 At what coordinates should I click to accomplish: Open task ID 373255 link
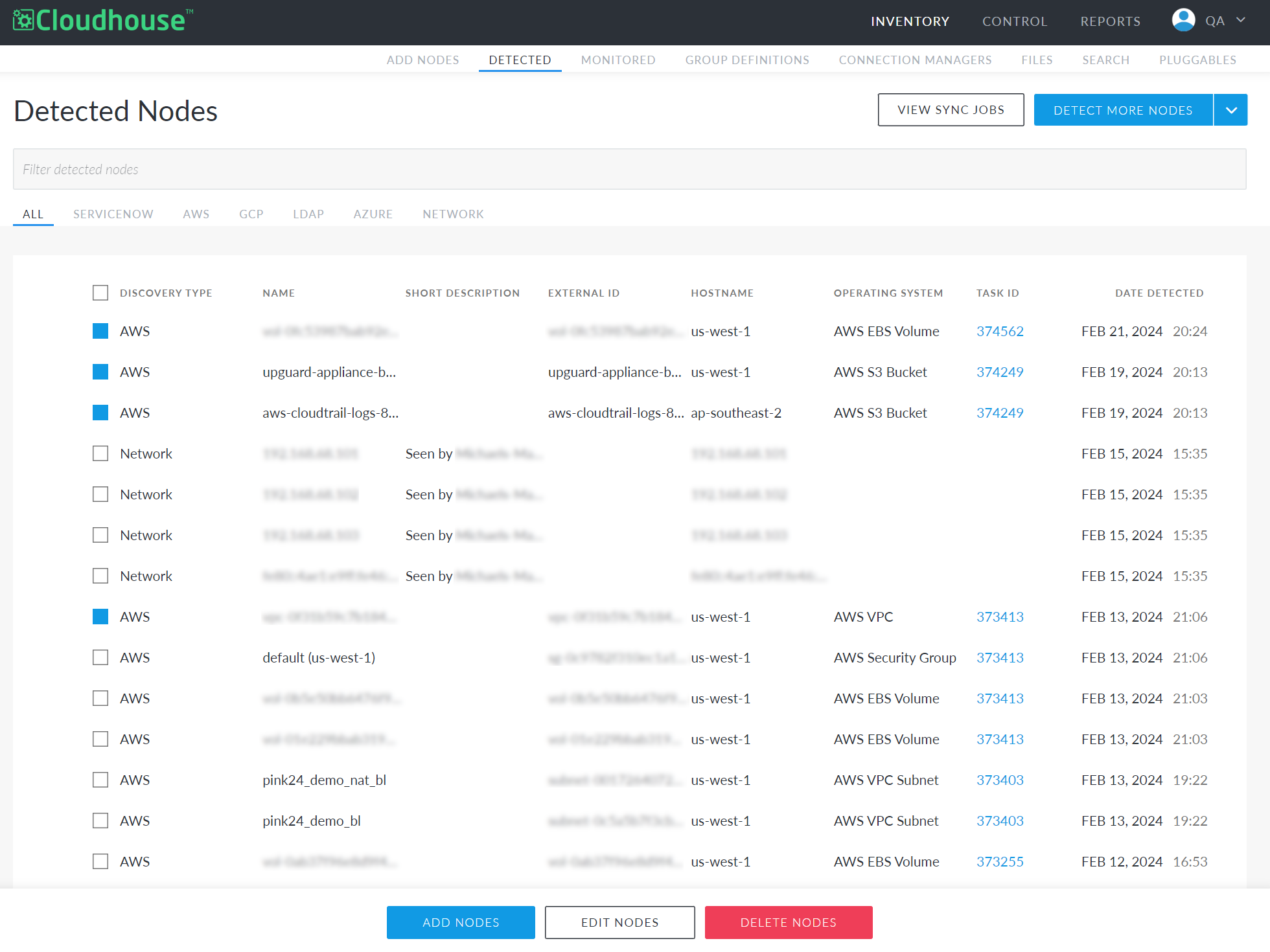(x=1000, y=861)
